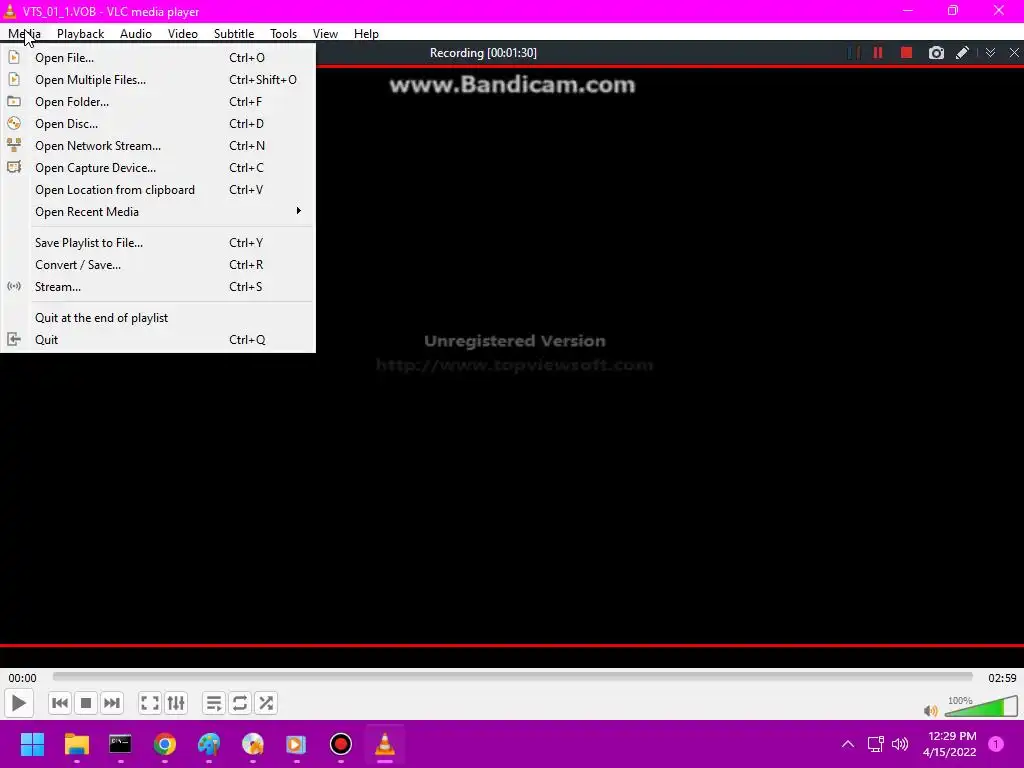Open the clock and date flyout

[950, 744]
